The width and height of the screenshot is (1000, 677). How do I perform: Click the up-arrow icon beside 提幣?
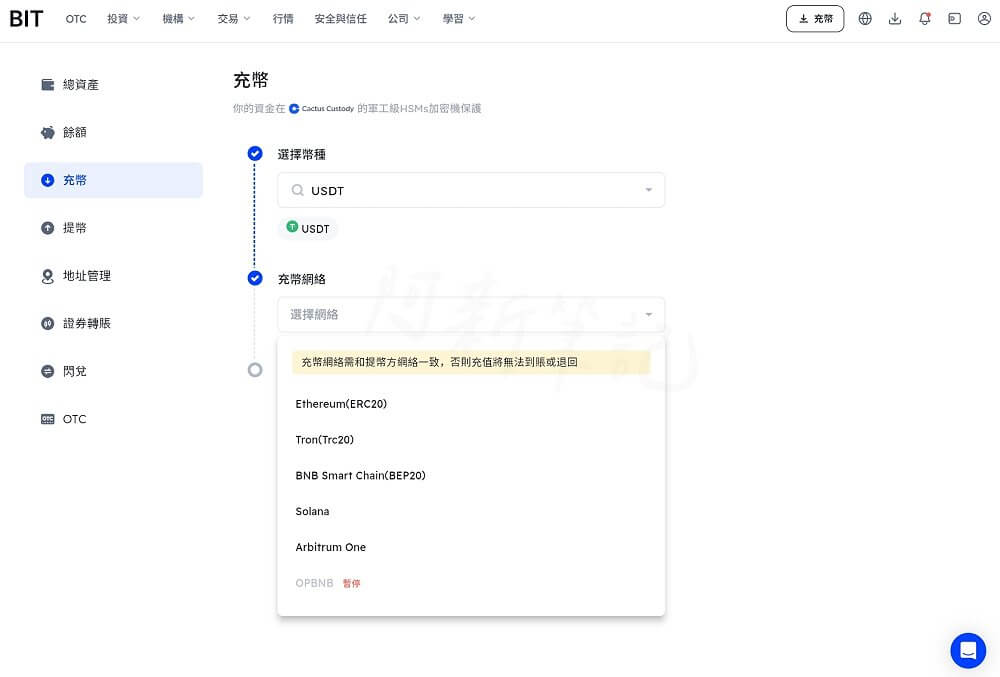tap(48, 228)
